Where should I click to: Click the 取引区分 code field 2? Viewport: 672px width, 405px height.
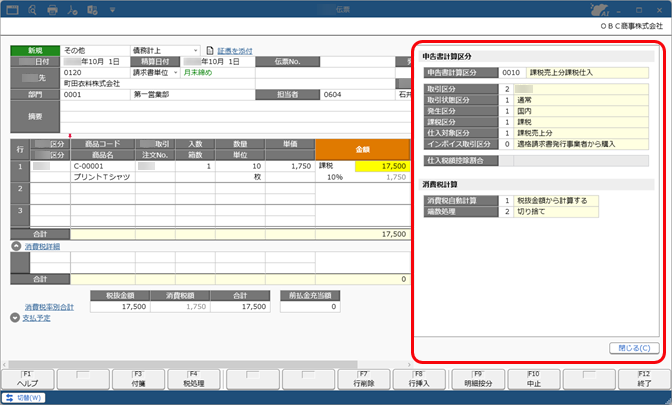tap(507, 89)
